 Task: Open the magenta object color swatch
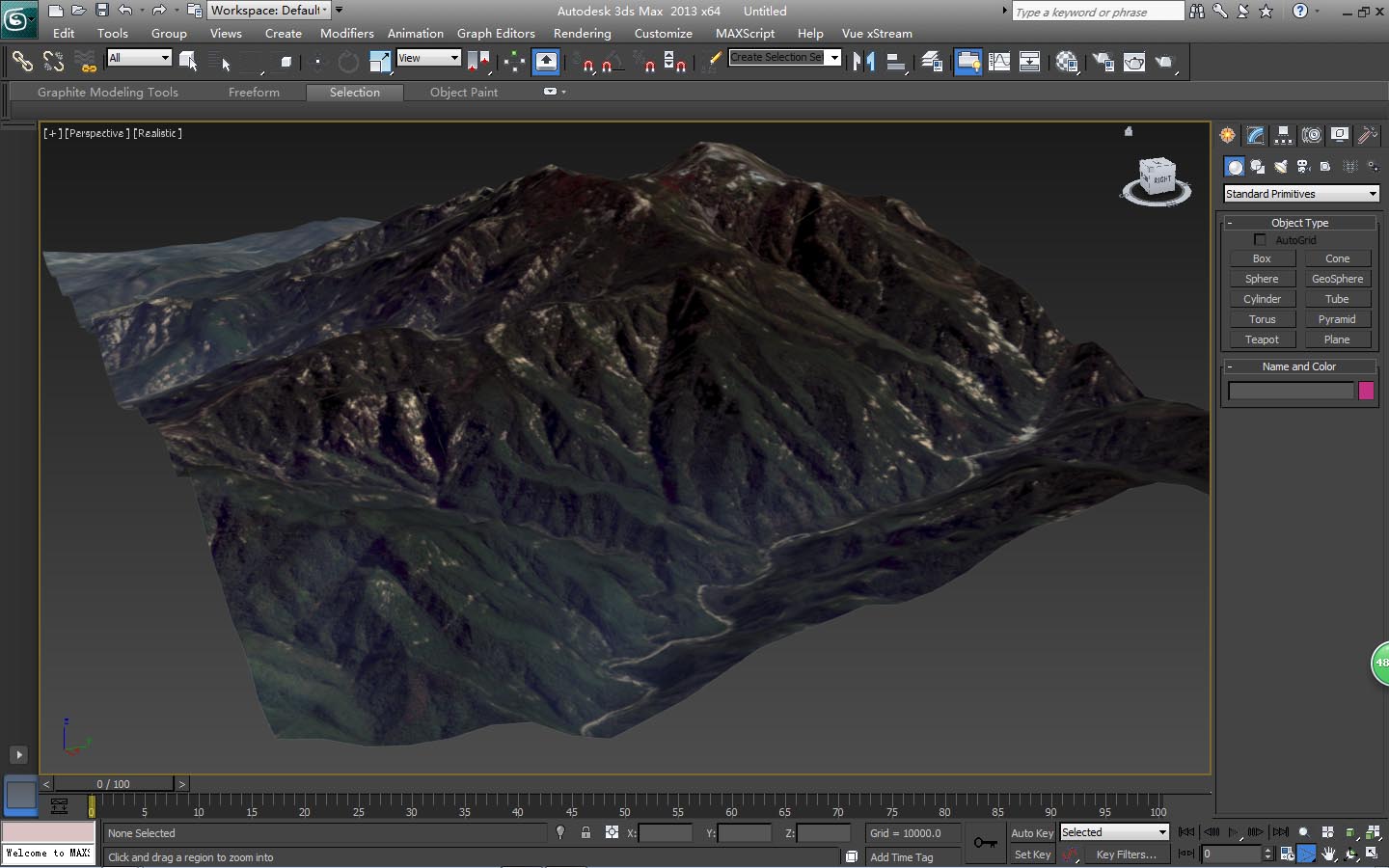click(x=1366, y=391)
